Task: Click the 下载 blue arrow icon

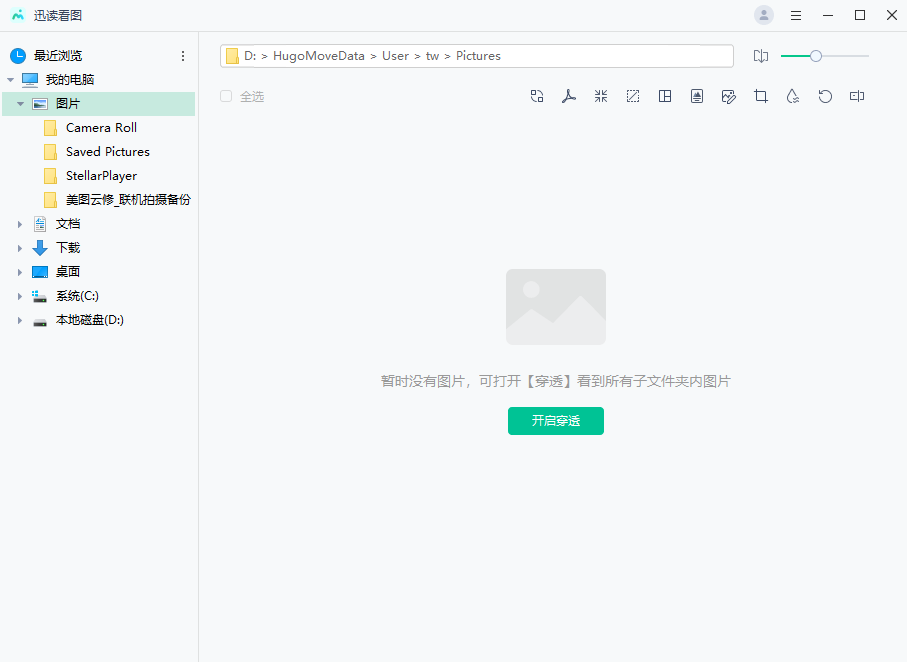Action: click(x=40, y=248)
